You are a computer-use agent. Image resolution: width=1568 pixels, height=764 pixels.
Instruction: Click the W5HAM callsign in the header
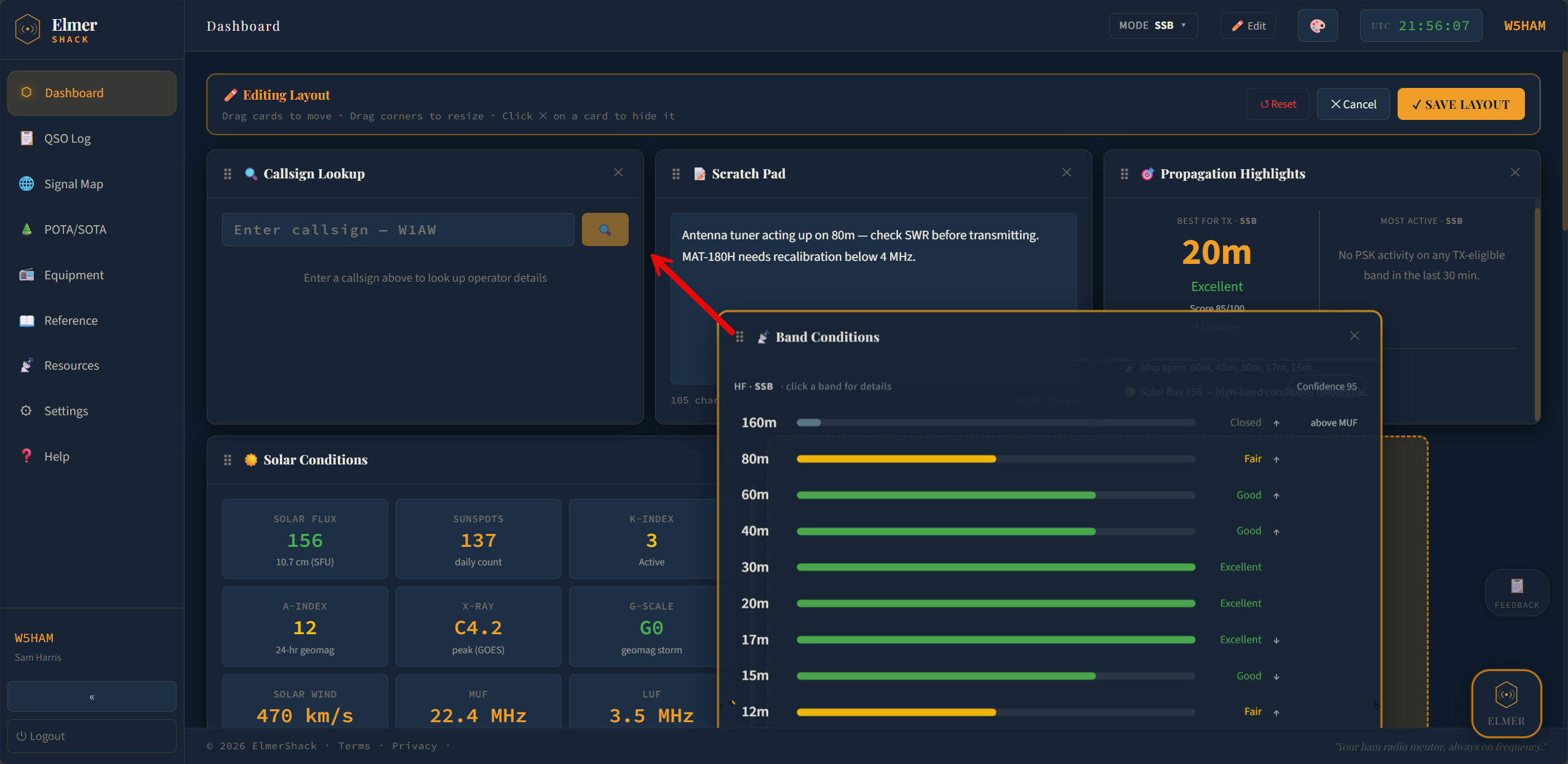pyautogui.click(x=1524, y=26)
